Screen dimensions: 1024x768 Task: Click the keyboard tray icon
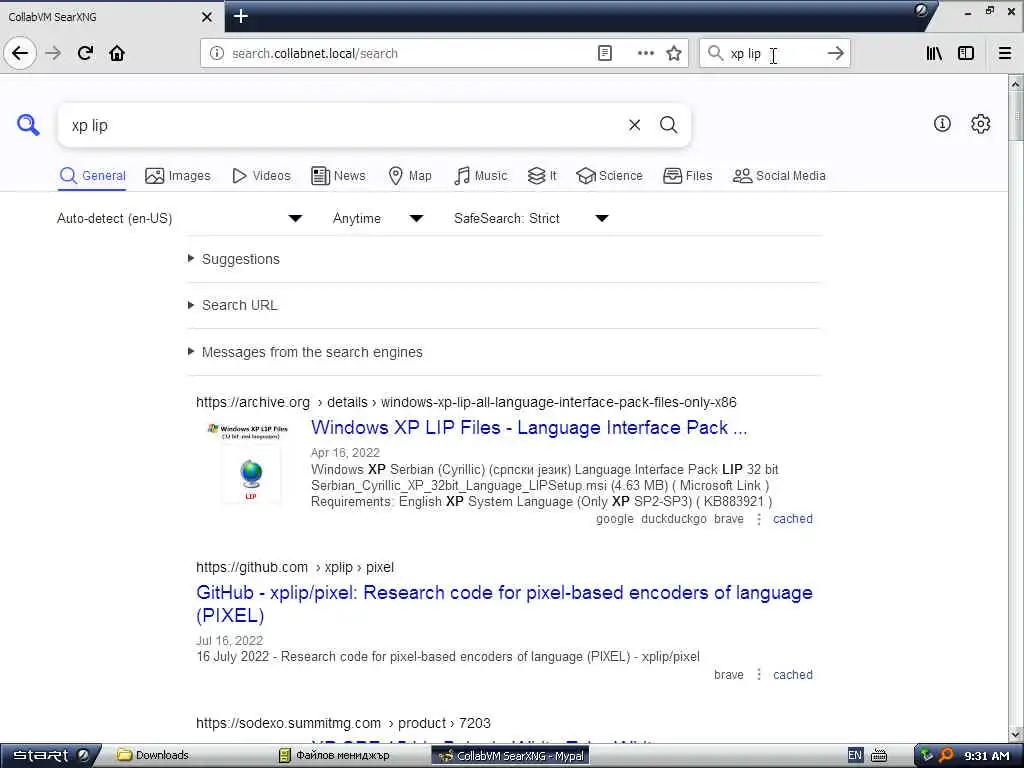tap(879, 756)
